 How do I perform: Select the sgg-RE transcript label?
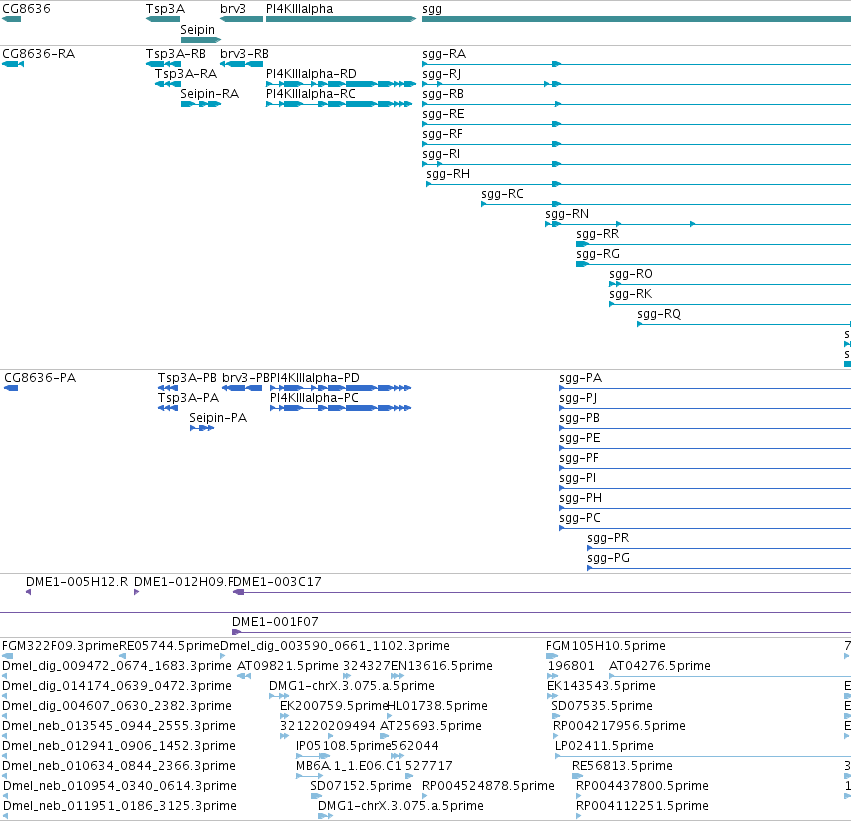pos(443,114)
